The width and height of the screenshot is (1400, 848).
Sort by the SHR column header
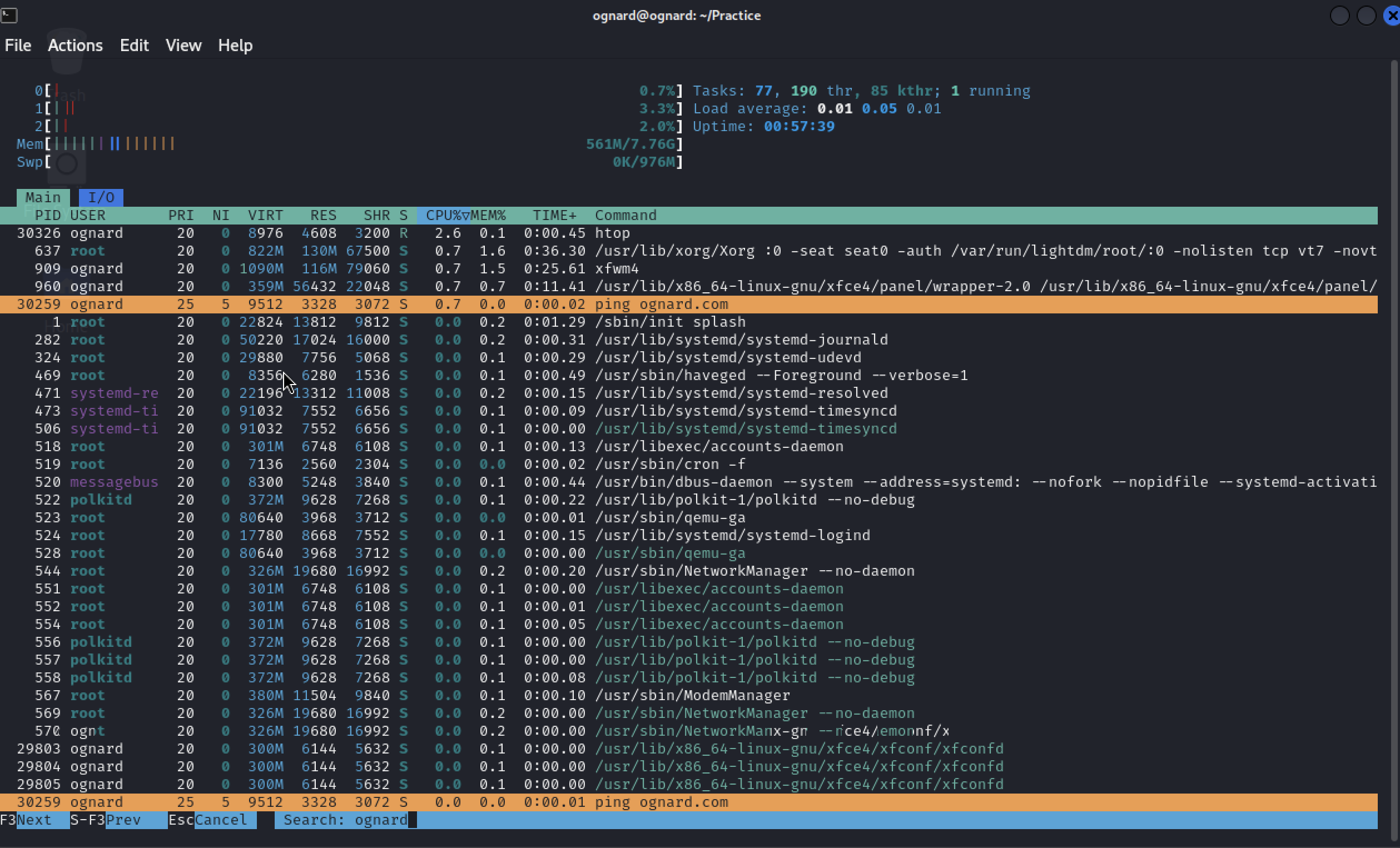(377, 215)
